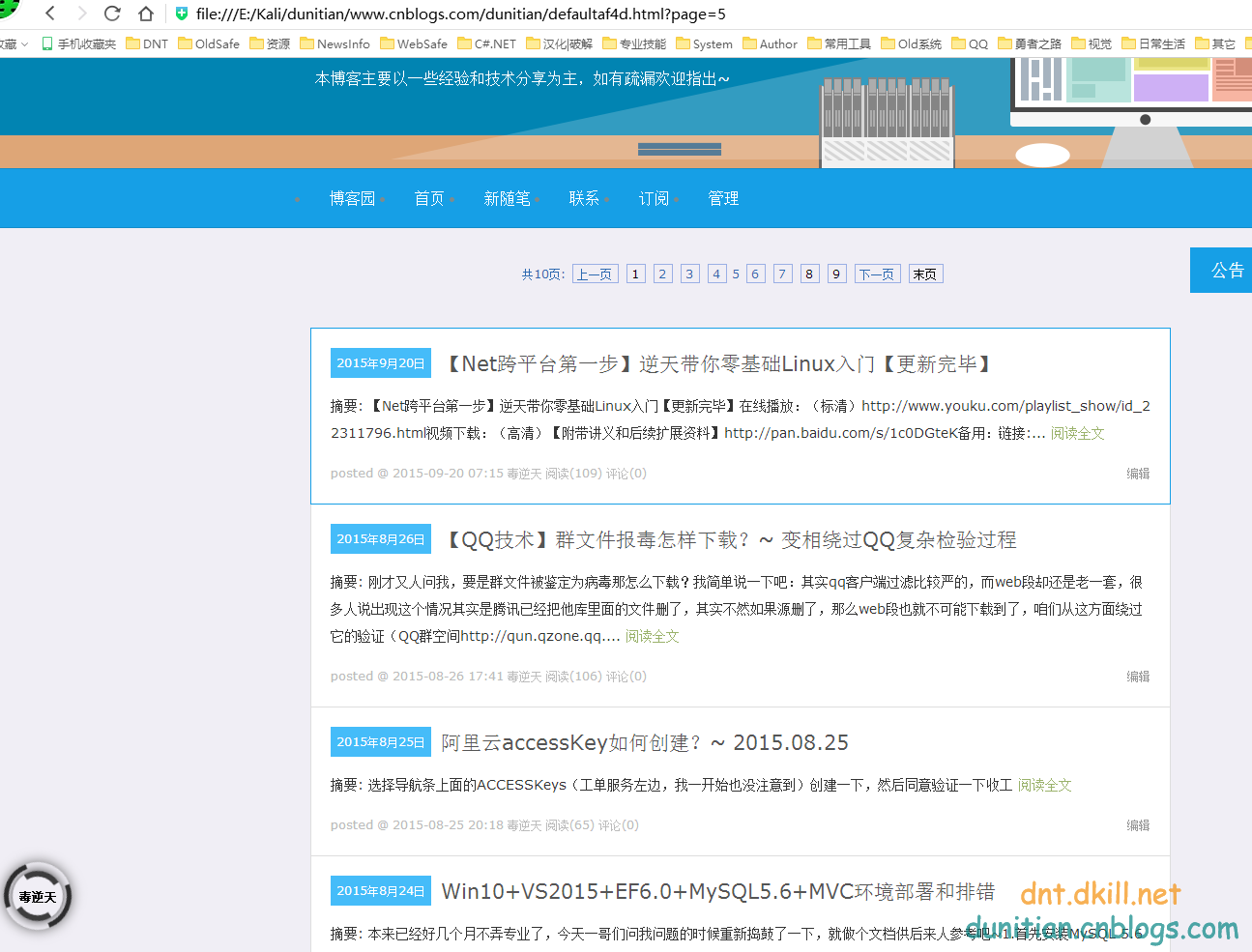Click 阅读全文 on the QQ技术 post

[652, 636]
